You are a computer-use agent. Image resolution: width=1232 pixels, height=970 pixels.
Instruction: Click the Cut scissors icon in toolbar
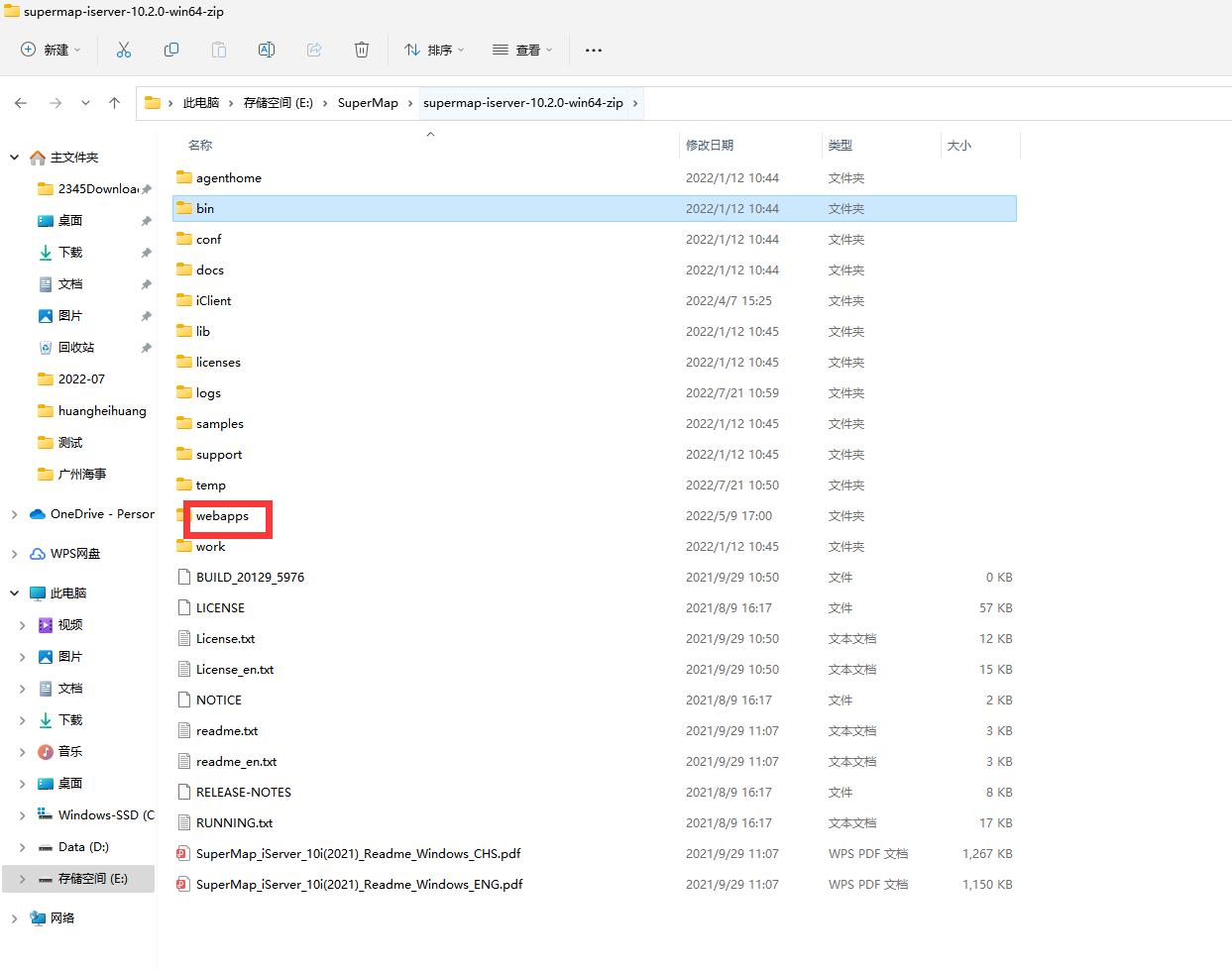tap(124, 50)
